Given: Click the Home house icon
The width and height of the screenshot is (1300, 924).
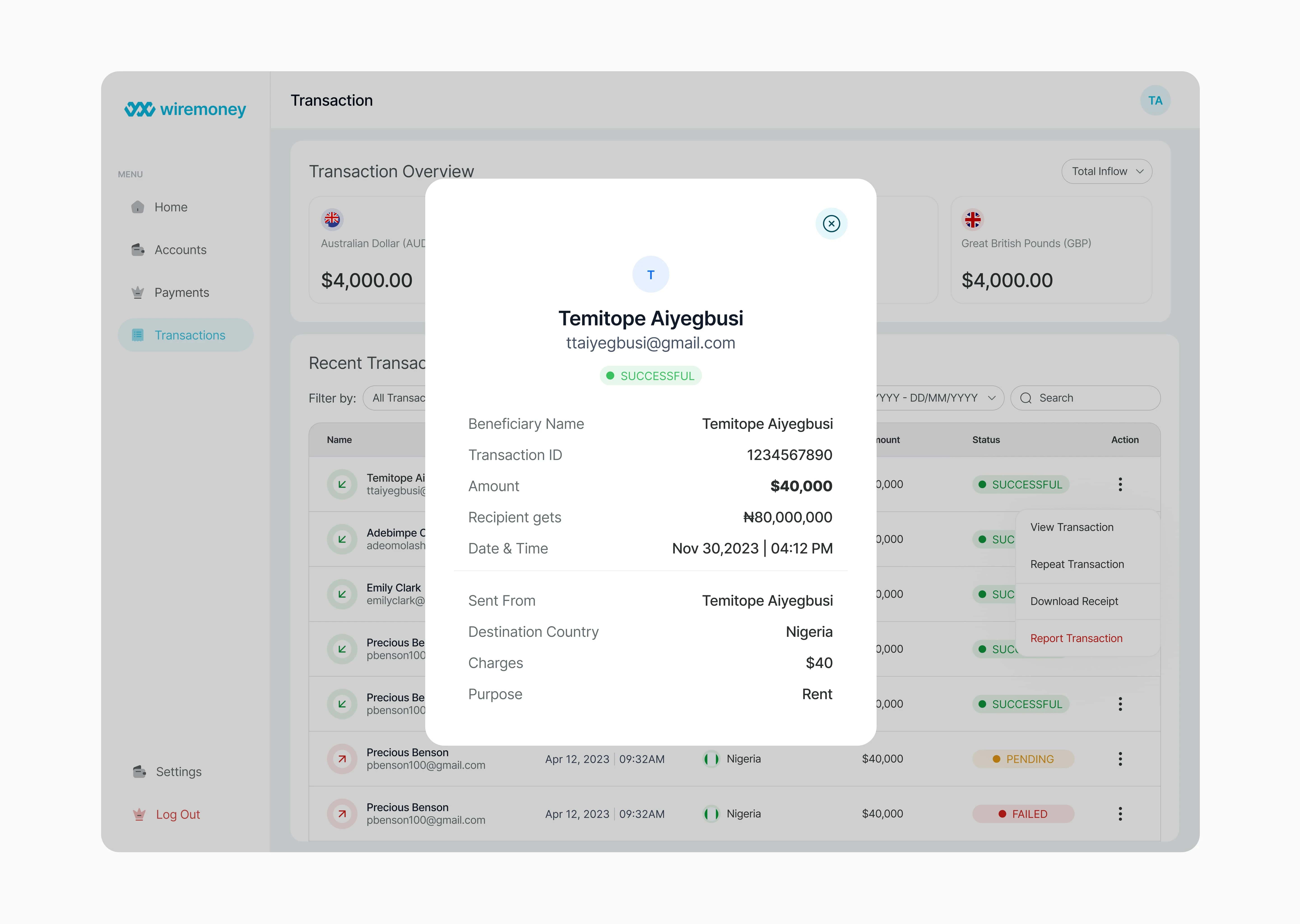Looking at the screenshot, I should coord(138,207).
